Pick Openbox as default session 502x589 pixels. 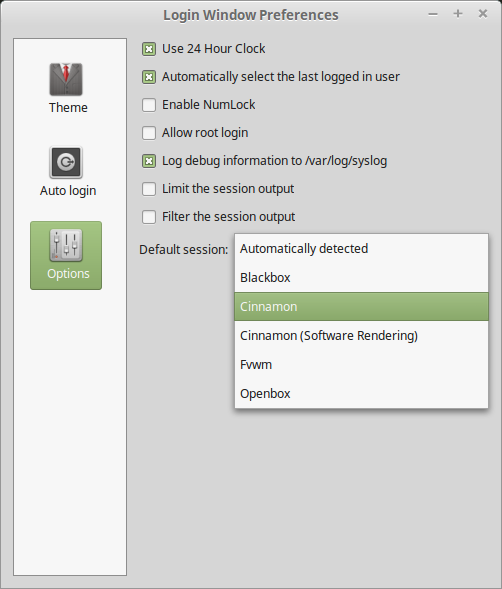(361, 393)
